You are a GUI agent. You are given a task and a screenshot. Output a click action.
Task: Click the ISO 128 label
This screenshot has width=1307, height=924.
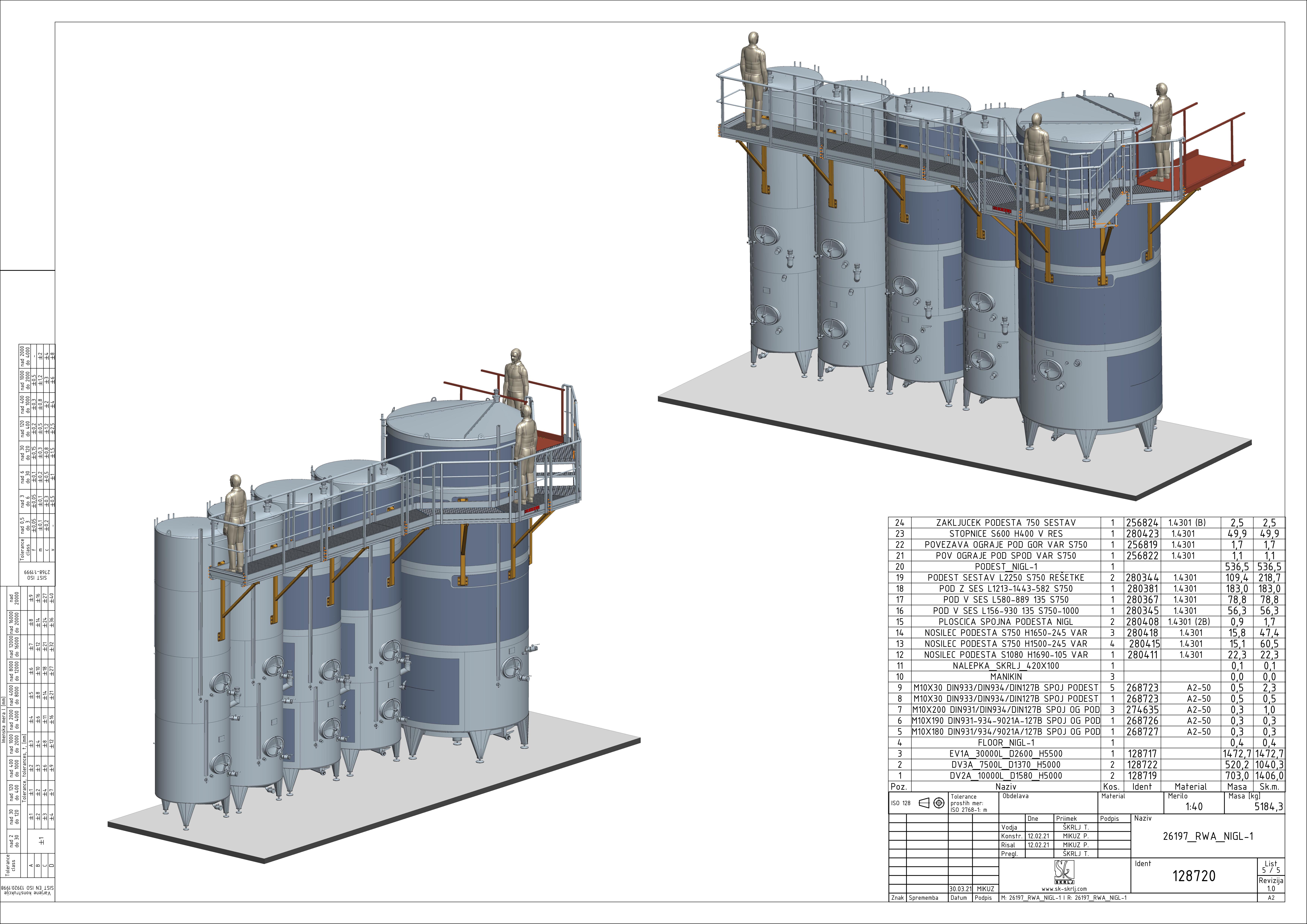pyautogui.click(x=901, y=803)
